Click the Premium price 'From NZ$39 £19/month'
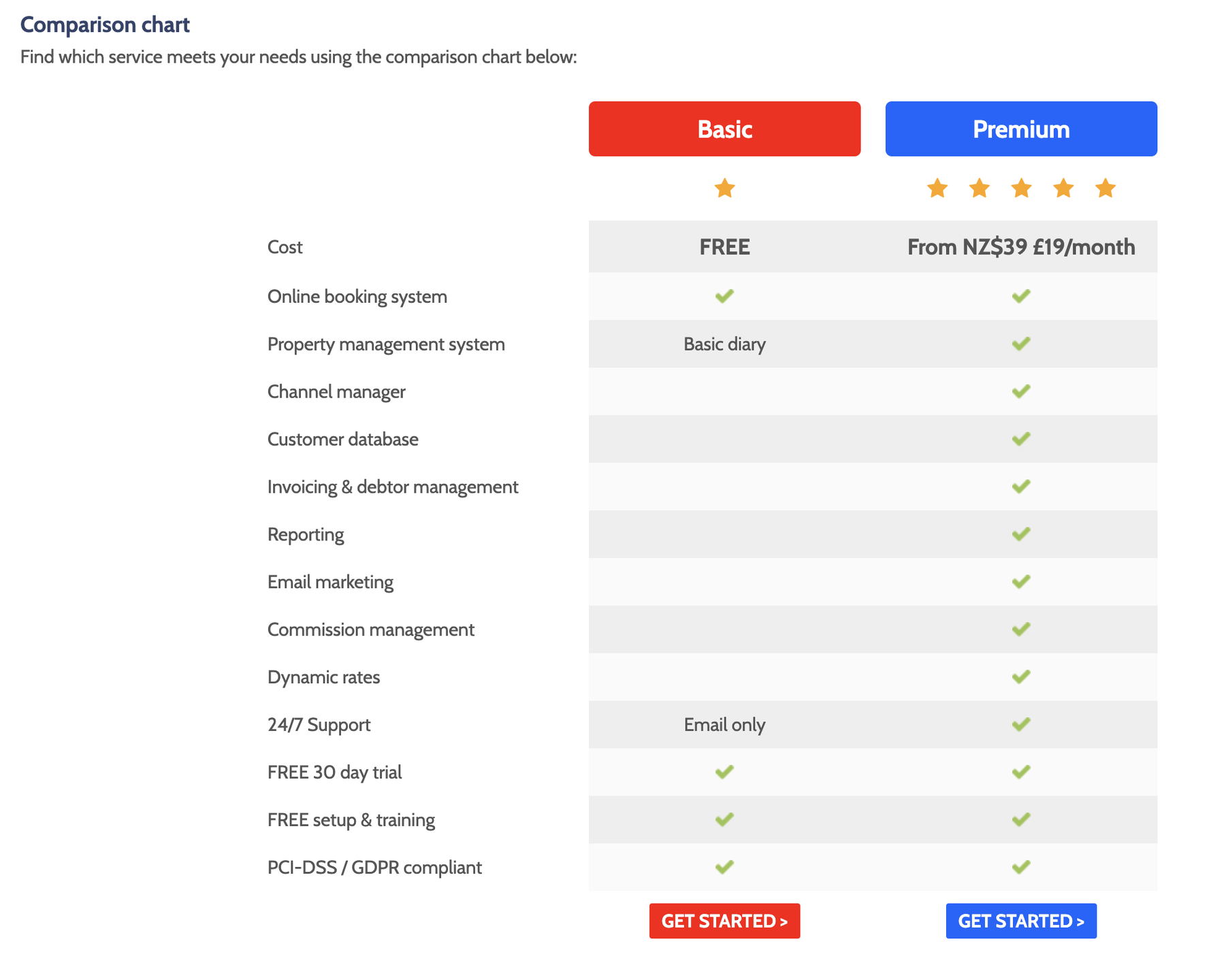 coord(1020,247)
